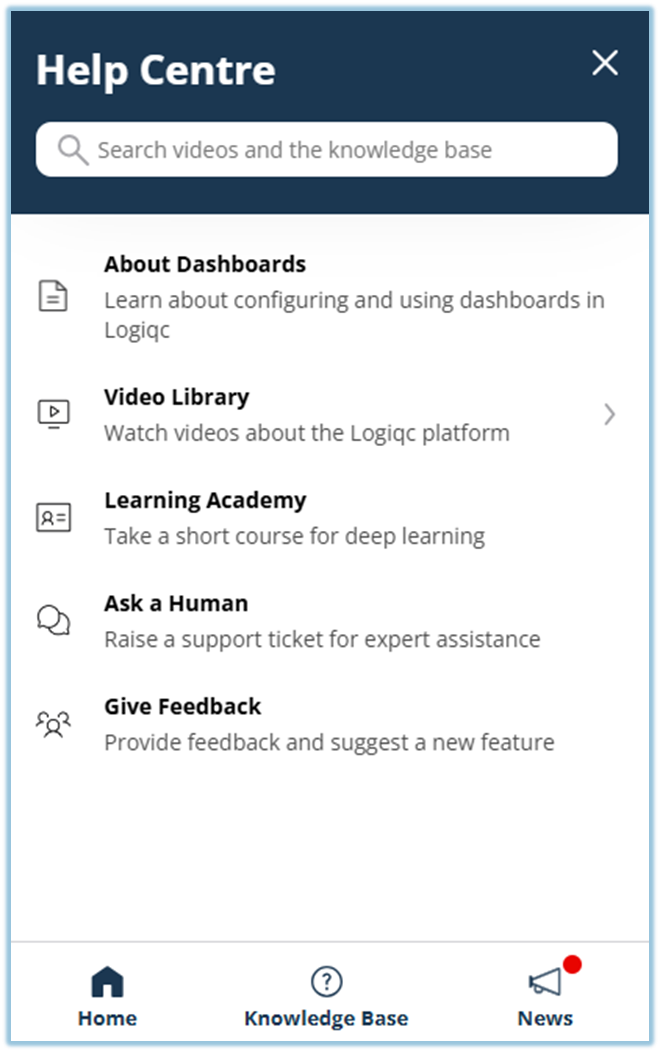Close the Help Centre panel
The image size is (660, 1052).
[604, 63]
